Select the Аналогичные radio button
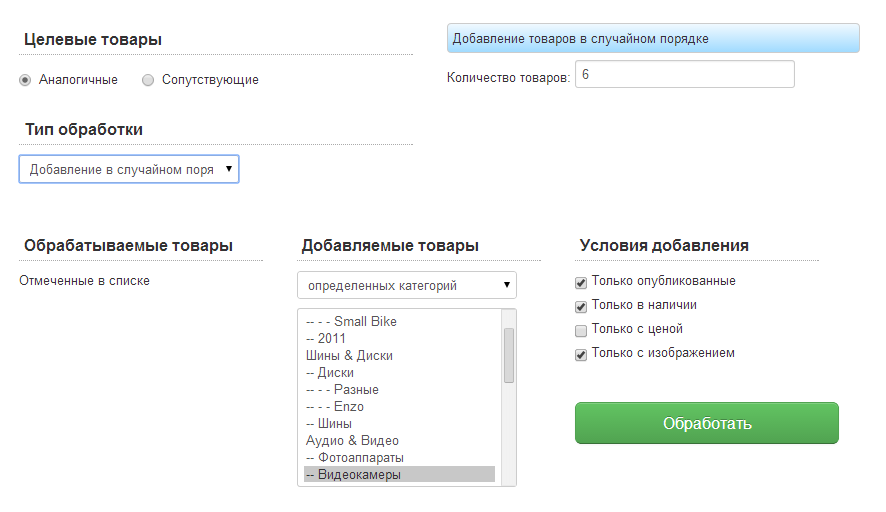This screenshot has width=886, height=512. pos(25,80)
